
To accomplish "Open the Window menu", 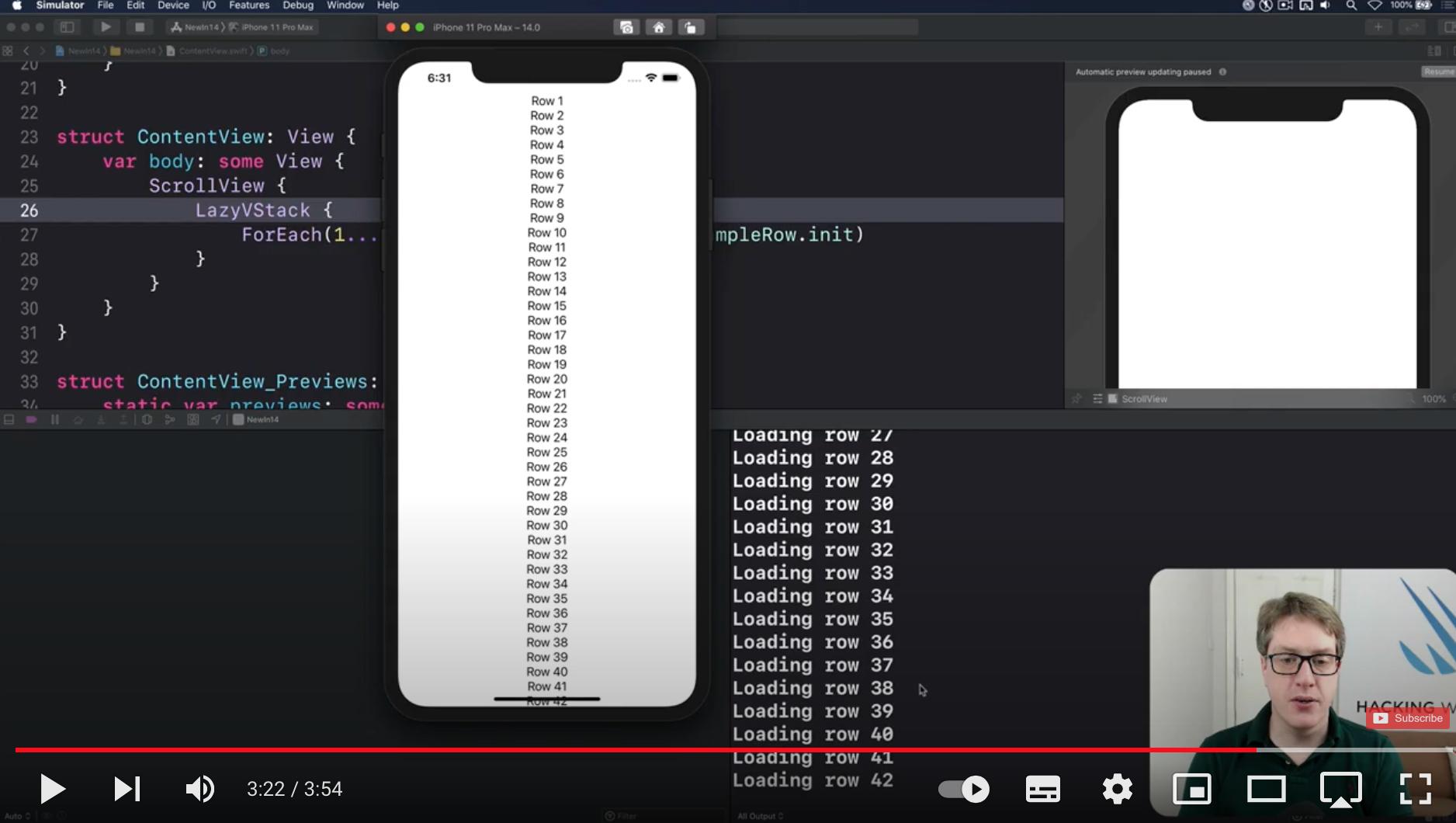I will (345, 5).
